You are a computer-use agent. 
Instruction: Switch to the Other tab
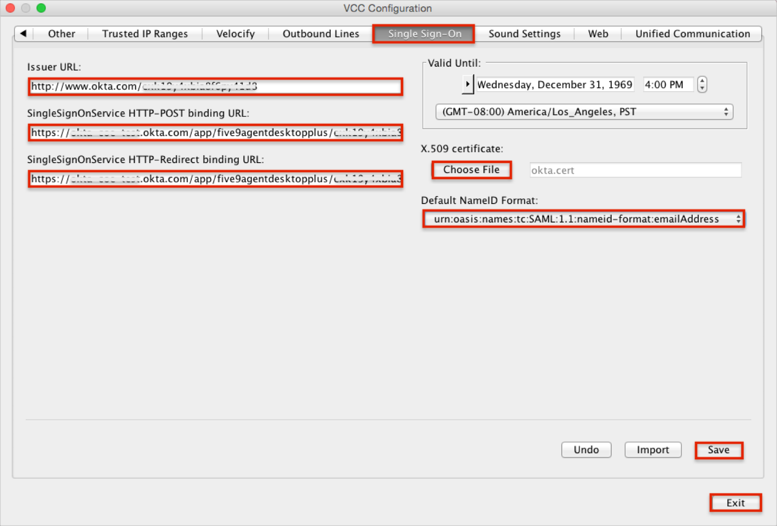62,34
